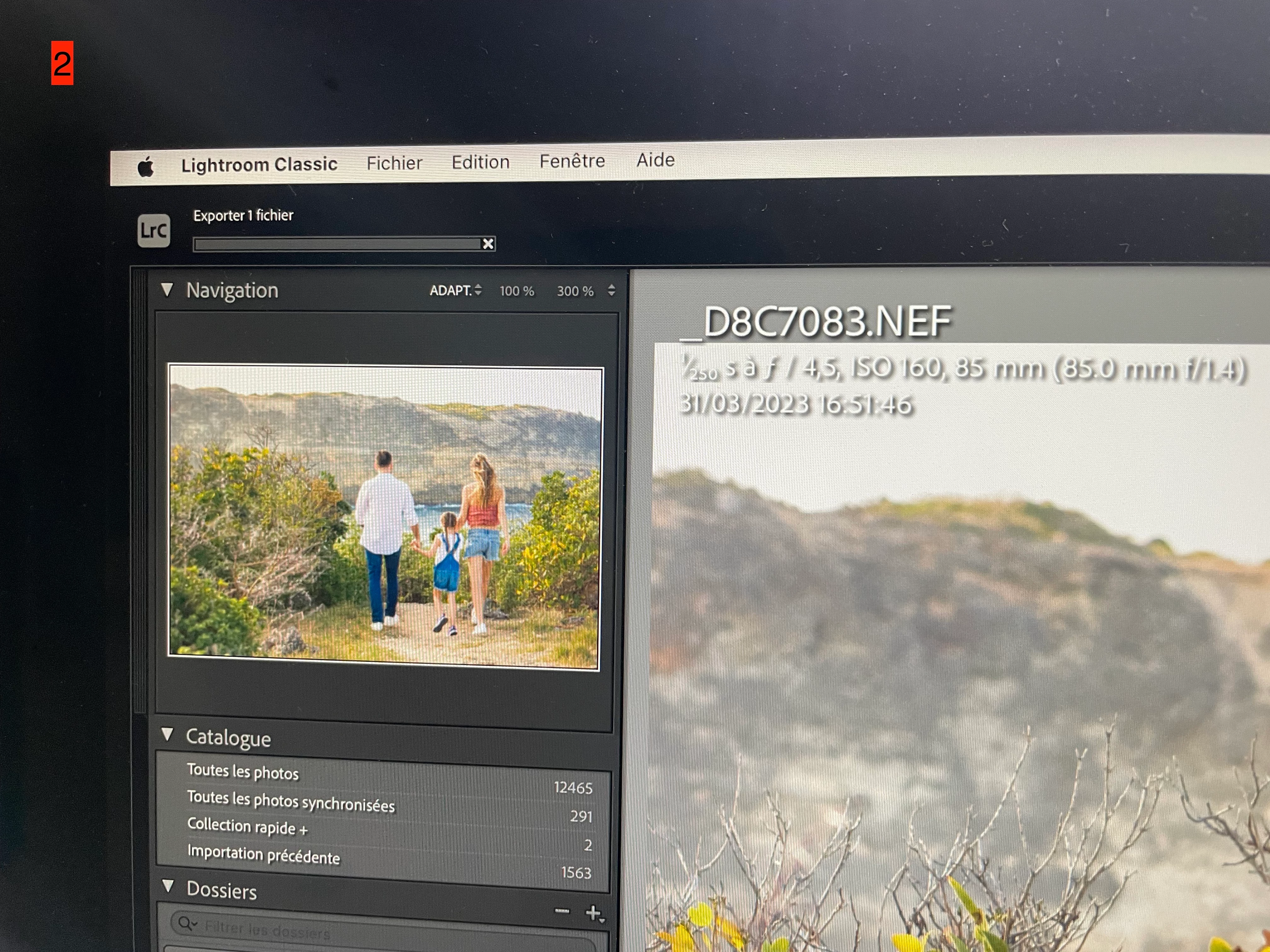Cancel the export with the X
1270x952 pixels.
pyautogui.click(x=488, y=244)
